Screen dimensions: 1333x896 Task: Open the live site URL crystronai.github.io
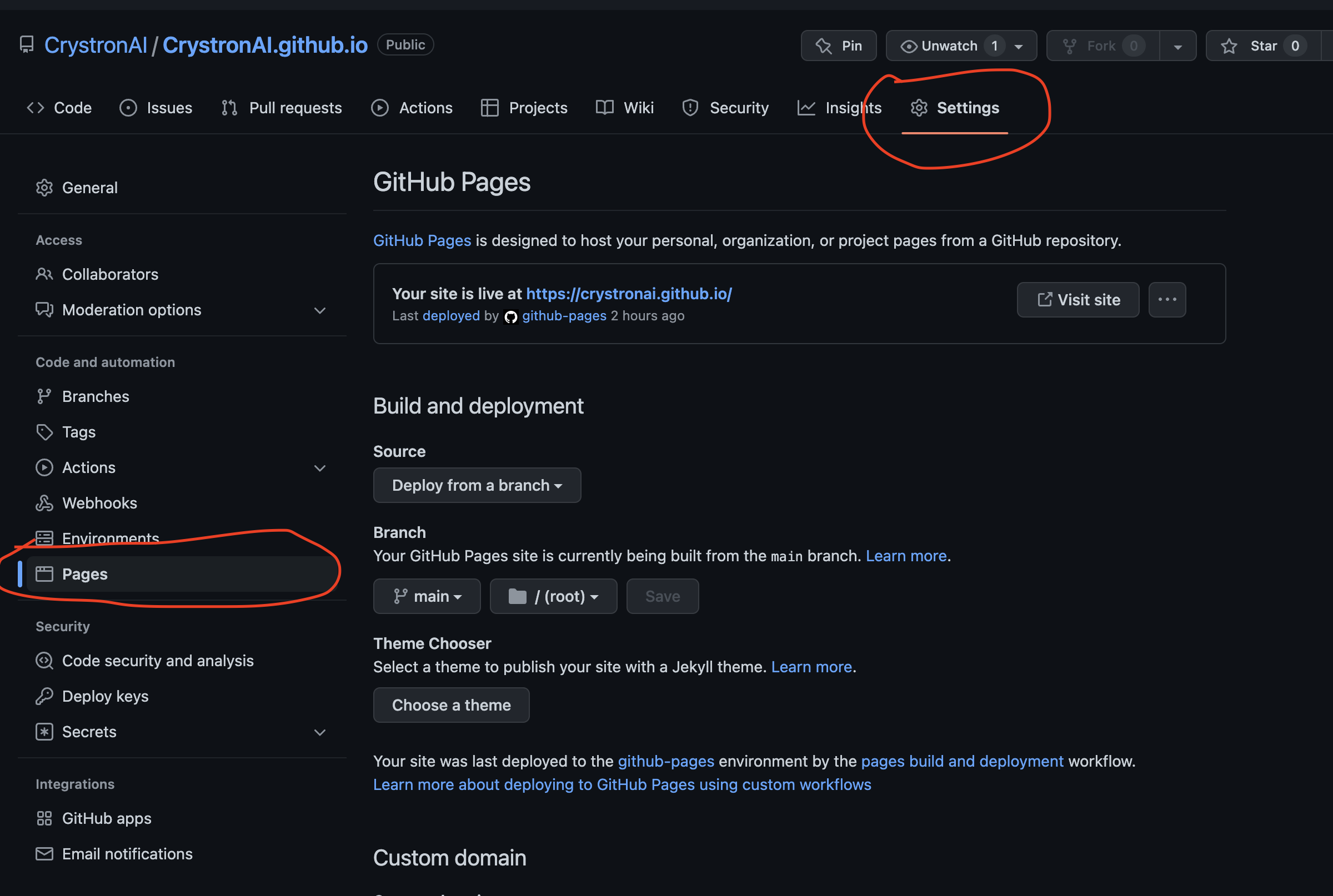tap(629, 294)
